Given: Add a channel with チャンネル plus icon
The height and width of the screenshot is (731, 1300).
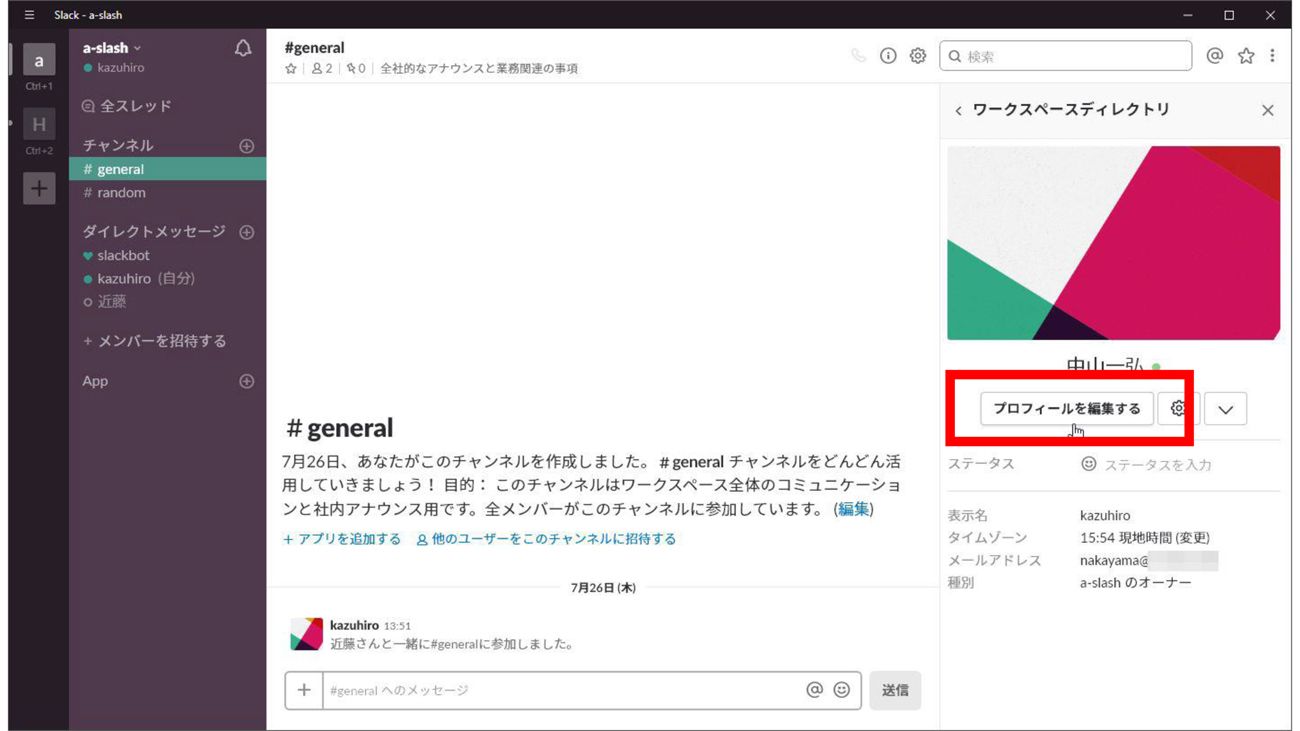Looking at the screenshot, I should 247,146.
